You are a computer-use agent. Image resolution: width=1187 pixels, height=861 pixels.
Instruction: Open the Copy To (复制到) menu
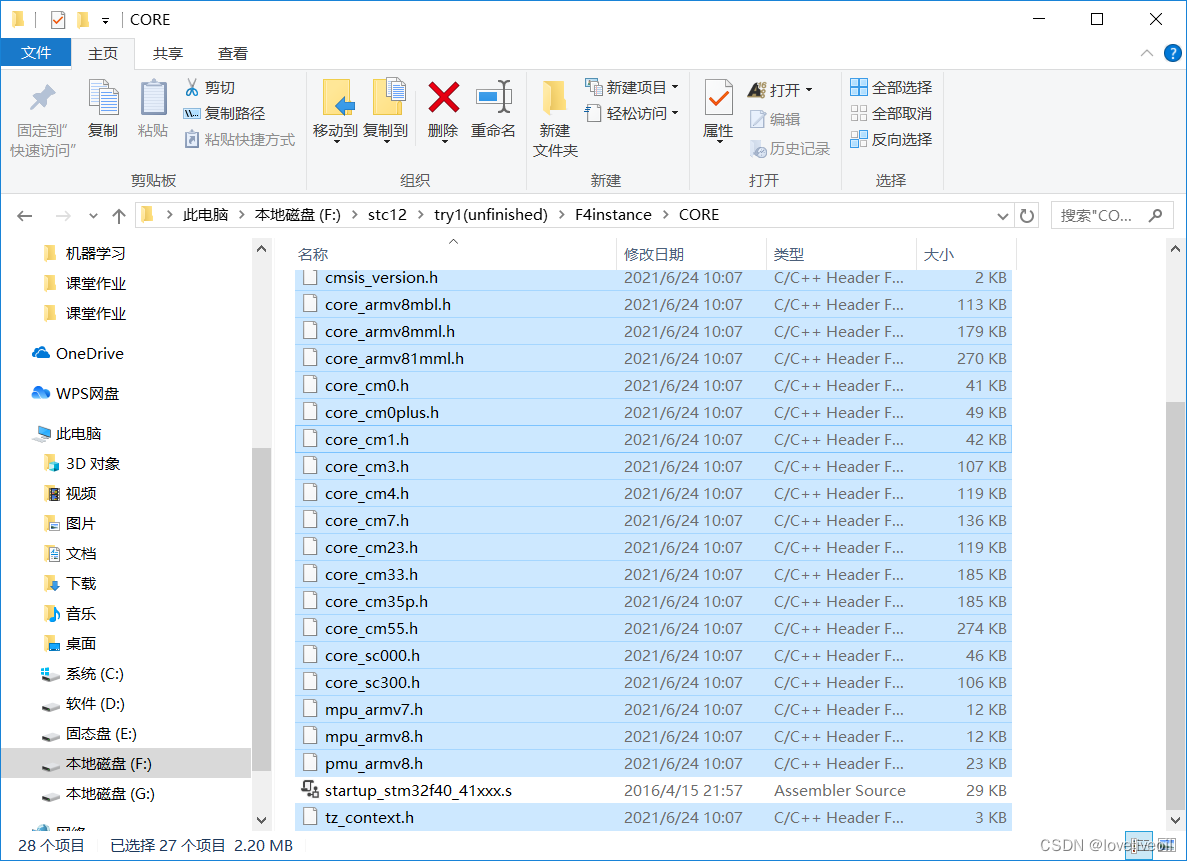pos(386,111)
